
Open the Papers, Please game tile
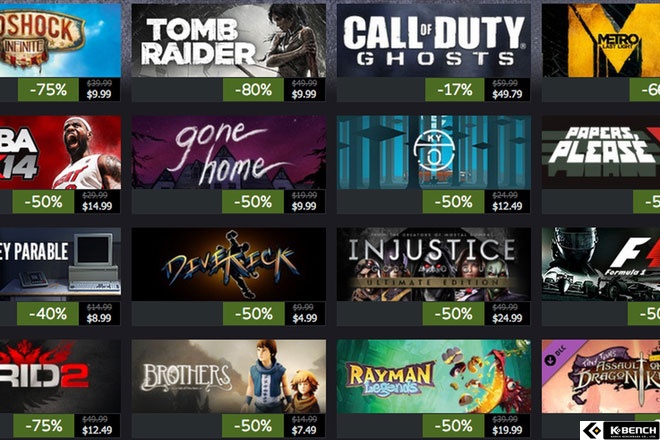601,152
